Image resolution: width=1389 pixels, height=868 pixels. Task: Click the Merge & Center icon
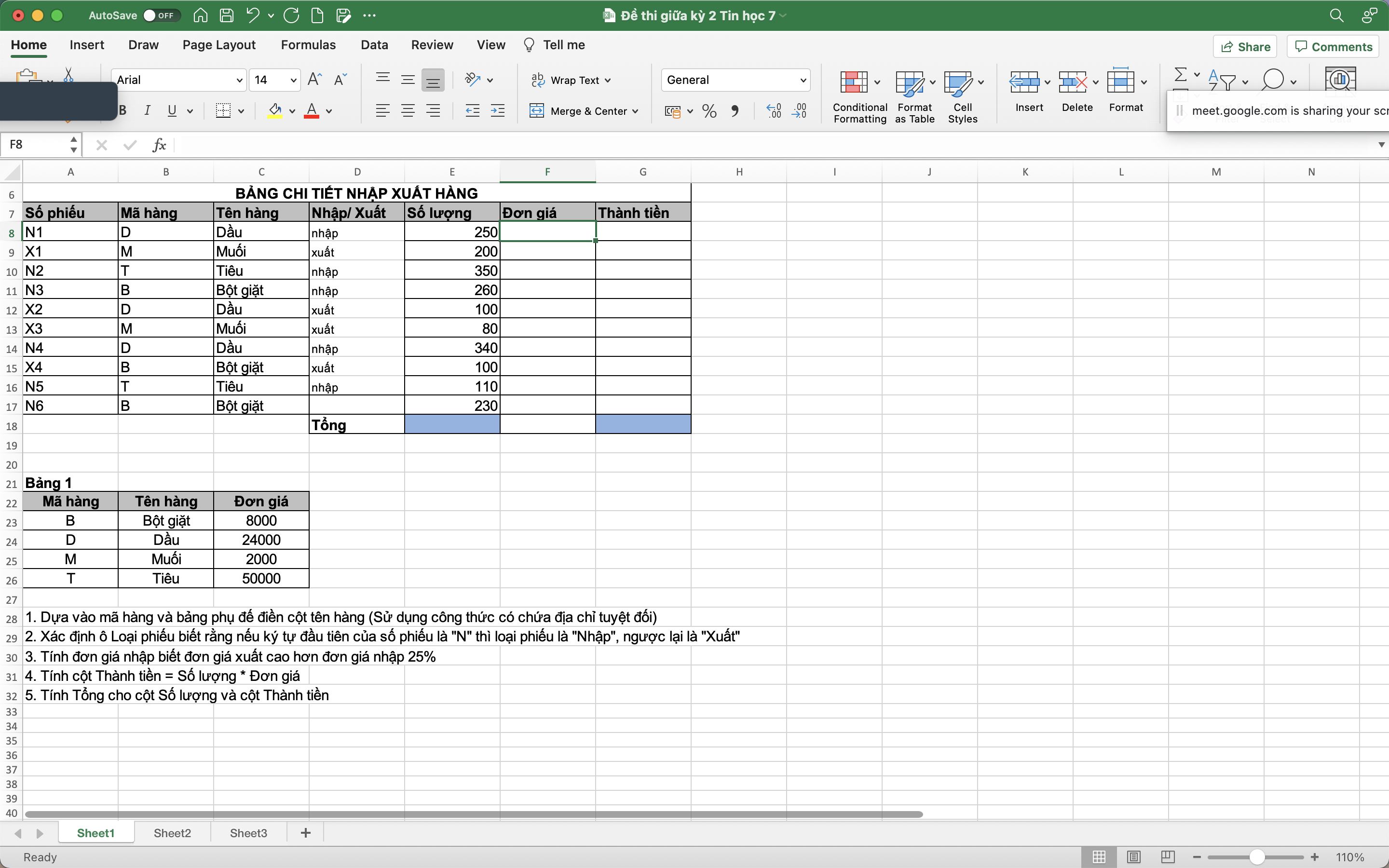pyautogui.click(x=537, y=111)
